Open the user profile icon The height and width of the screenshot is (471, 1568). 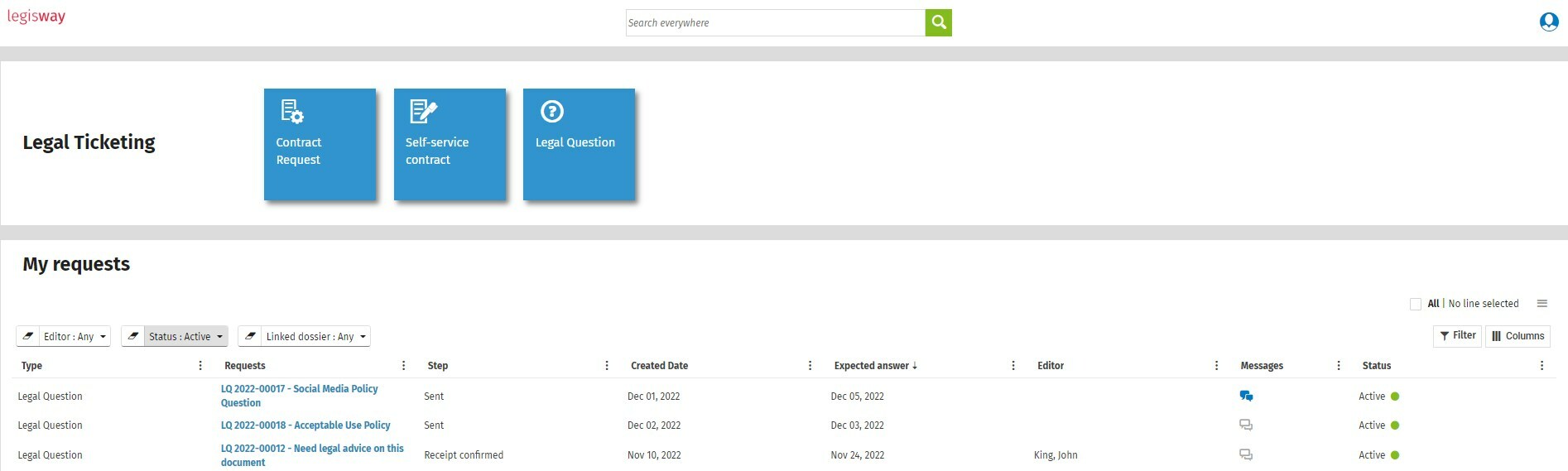point(1548,22)
